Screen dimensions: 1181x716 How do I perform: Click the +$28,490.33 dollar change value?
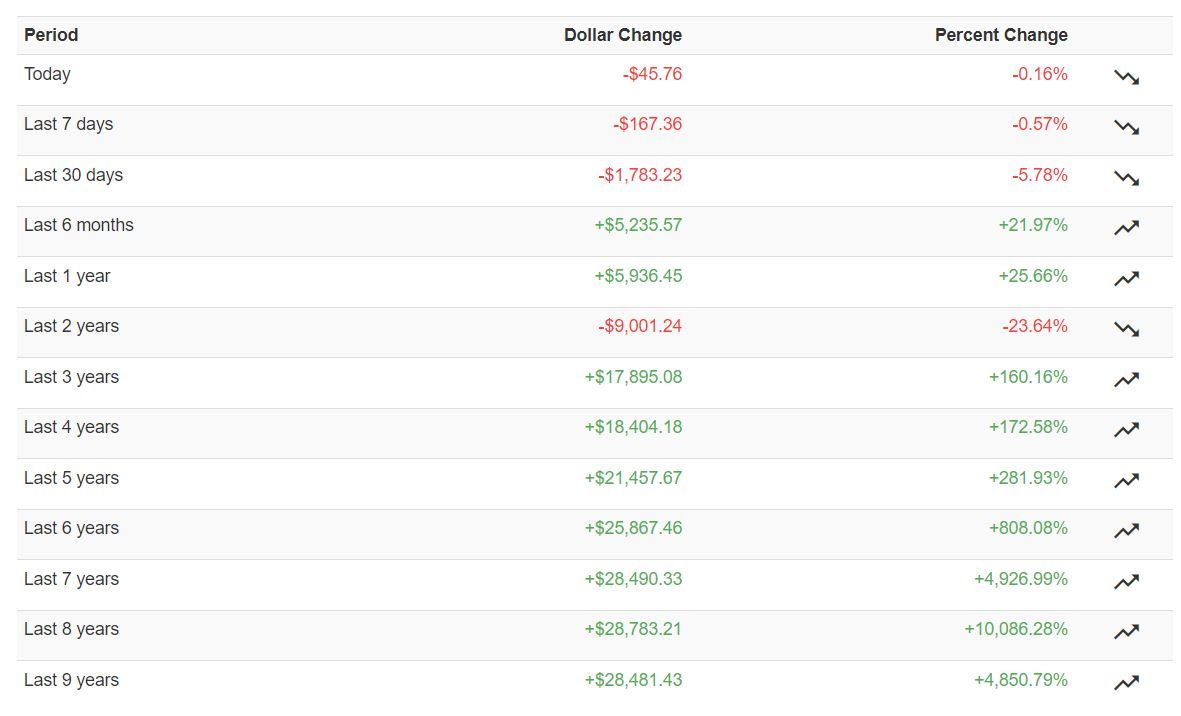click(x=633, y=579)
